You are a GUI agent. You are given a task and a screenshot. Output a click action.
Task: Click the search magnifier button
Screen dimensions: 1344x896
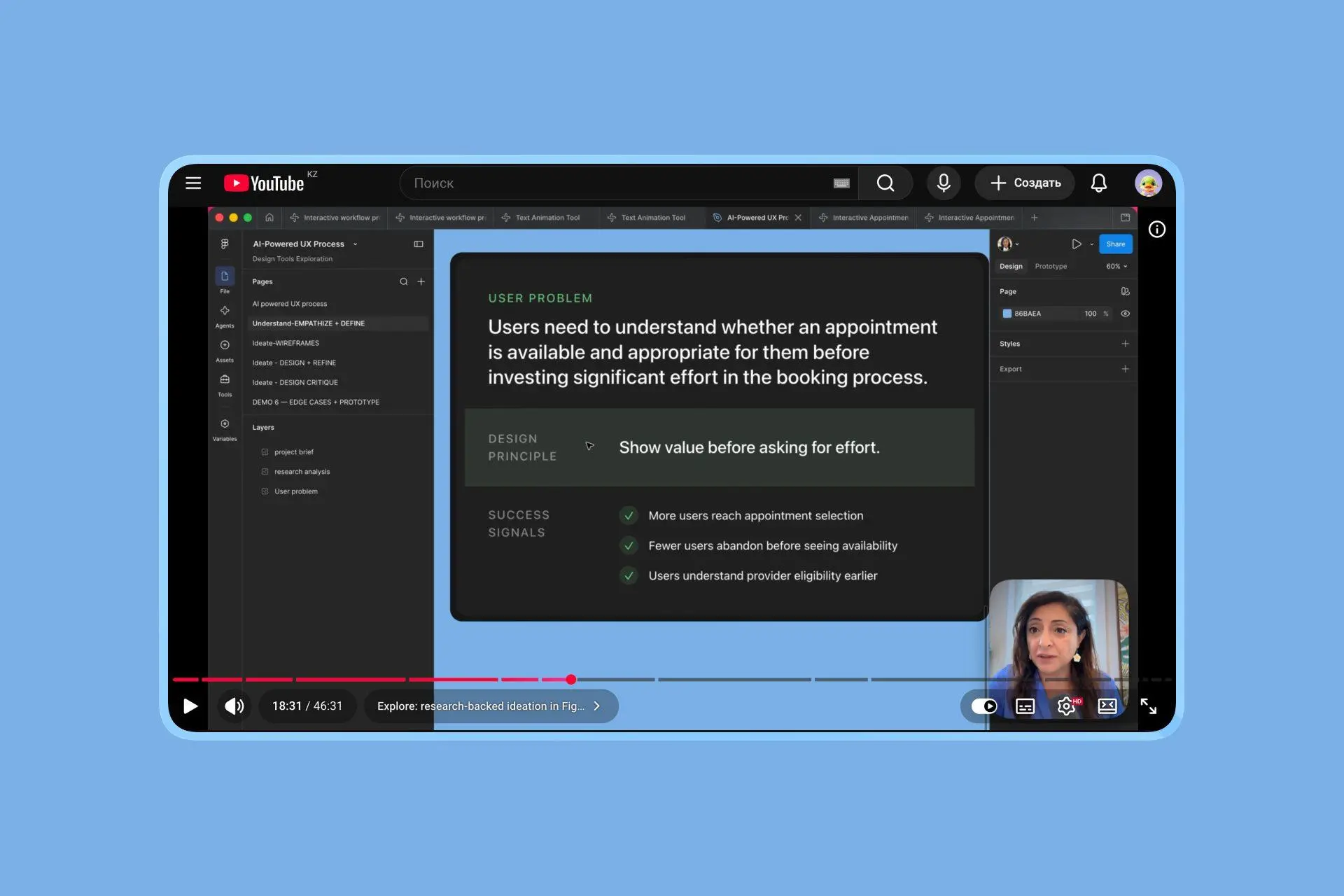click(x=885, y=183)
